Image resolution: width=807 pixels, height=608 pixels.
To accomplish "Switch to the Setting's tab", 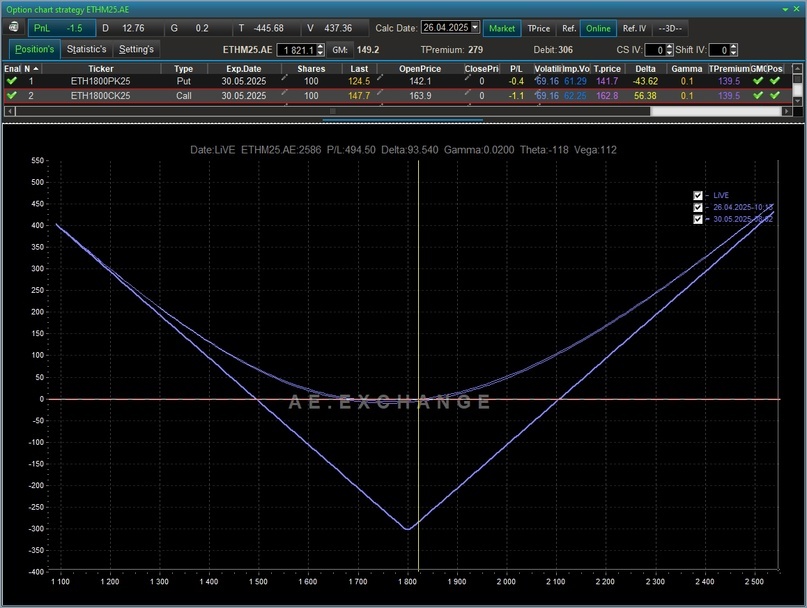I will [x=136, y=49].
